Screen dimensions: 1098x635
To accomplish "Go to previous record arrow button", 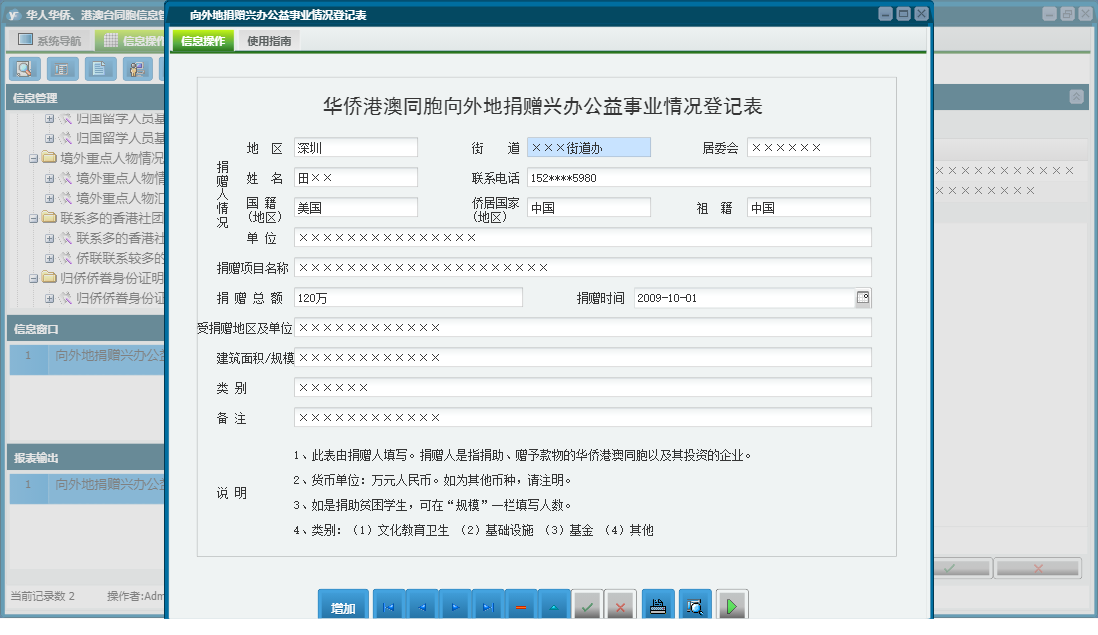I will (x=422, y=606).
